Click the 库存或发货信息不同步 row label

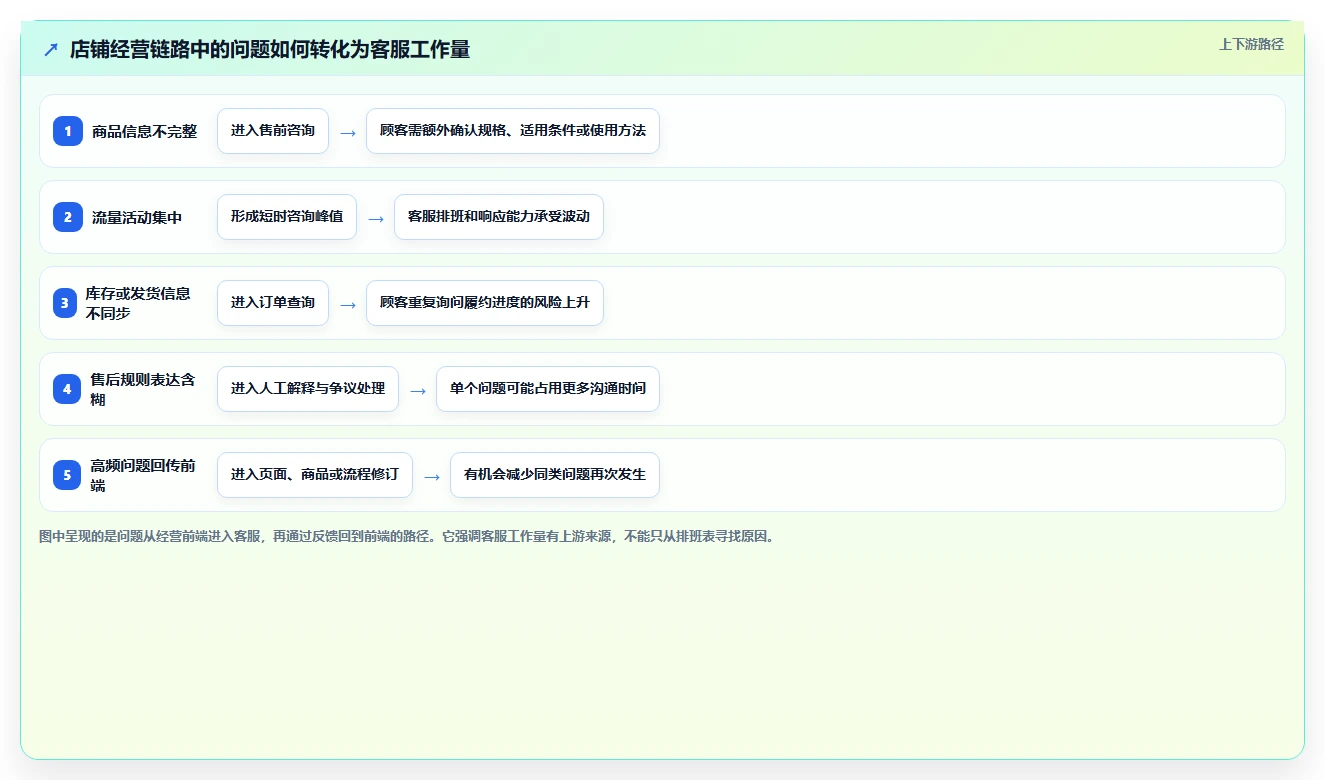[138, 303]
